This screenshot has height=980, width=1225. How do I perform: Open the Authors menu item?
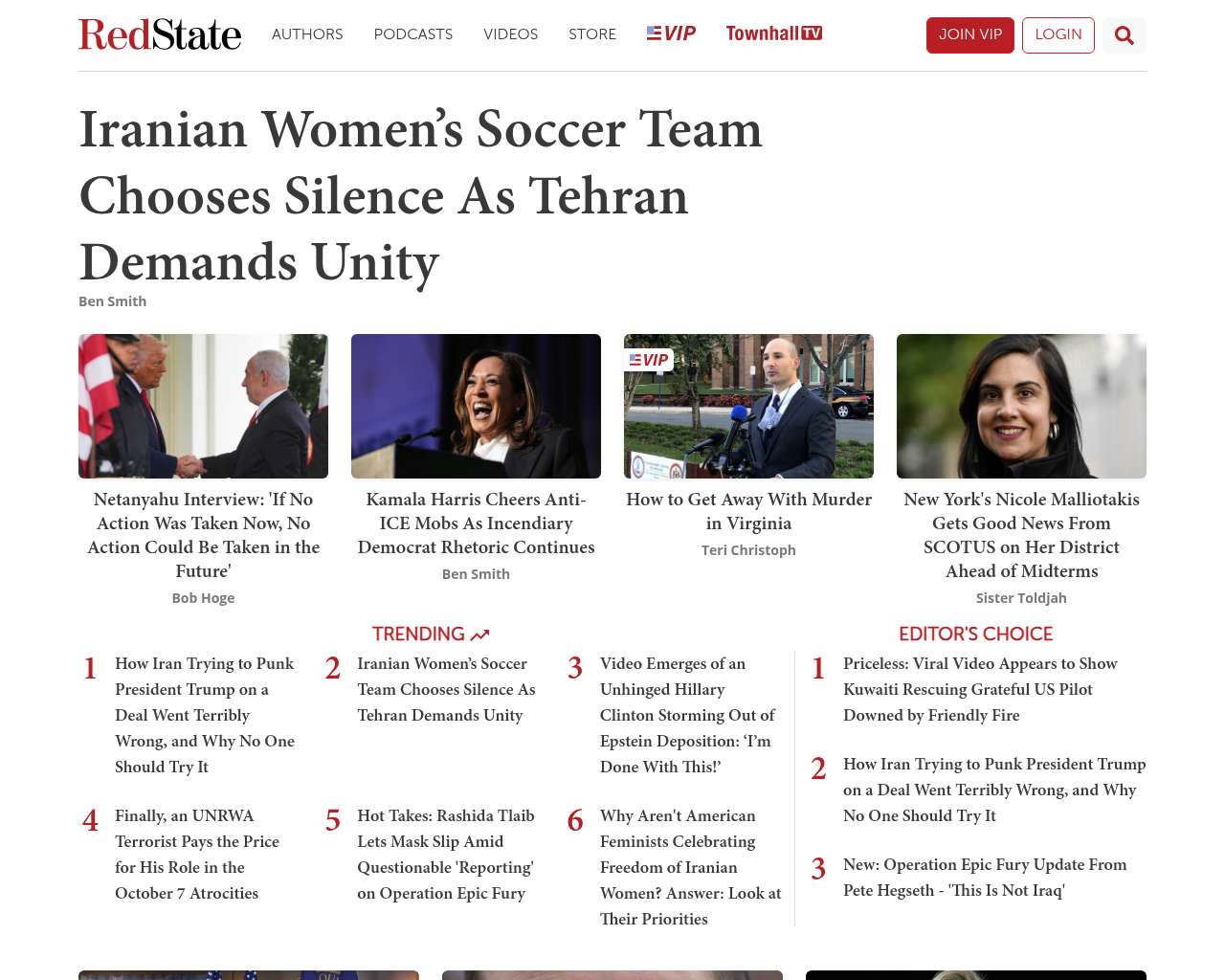tap(307, 34)
